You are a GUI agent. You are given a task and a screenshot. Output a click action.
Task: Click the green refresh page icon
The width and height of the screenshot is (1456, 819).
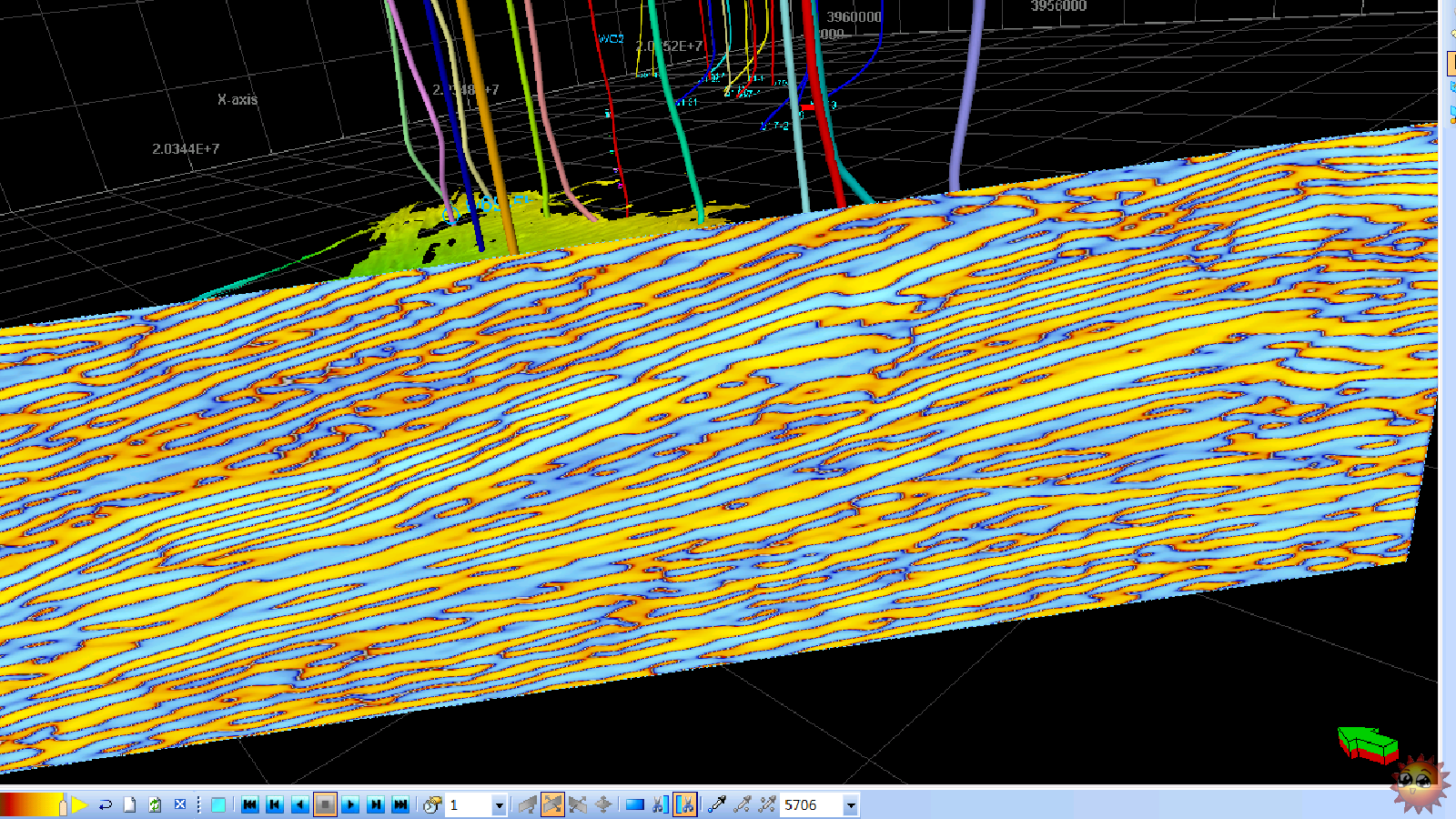155,804
